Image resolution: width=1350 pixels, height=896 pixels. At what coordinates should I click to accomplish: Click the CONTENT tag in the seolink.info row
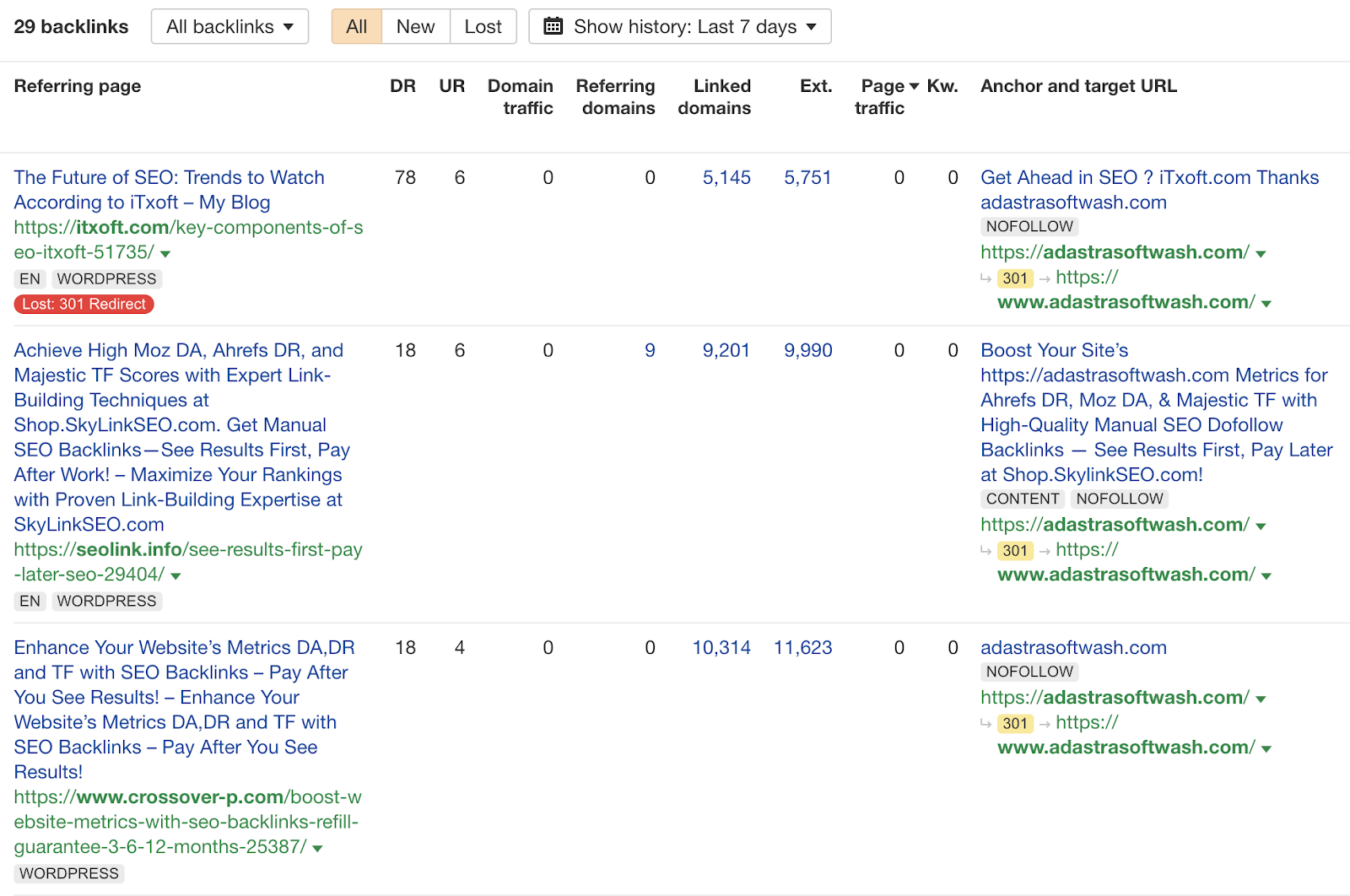pyautogui.click(x=1023, y=499)
